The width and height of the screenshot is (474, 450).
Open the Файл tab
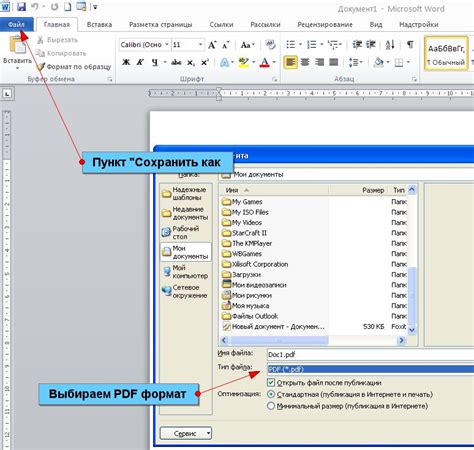17,25
